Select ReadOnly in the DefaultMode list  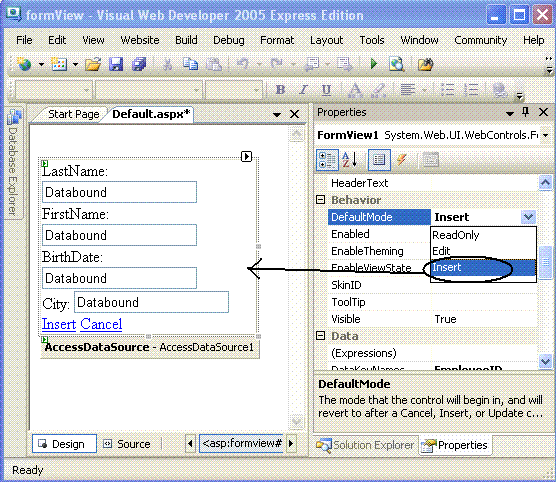pyautogui.click(x=483, y=235)
